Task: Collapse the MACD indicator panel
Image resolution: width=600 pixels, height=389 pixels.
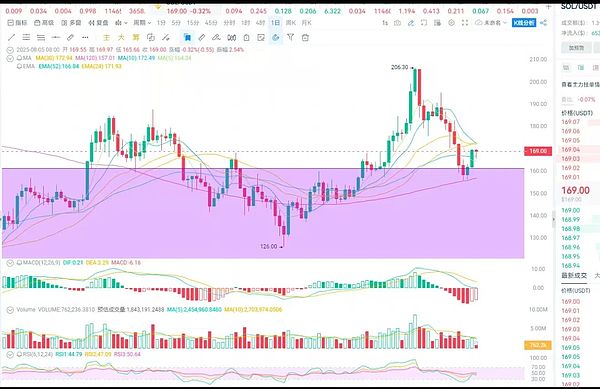Action: (x=10, y=263)
